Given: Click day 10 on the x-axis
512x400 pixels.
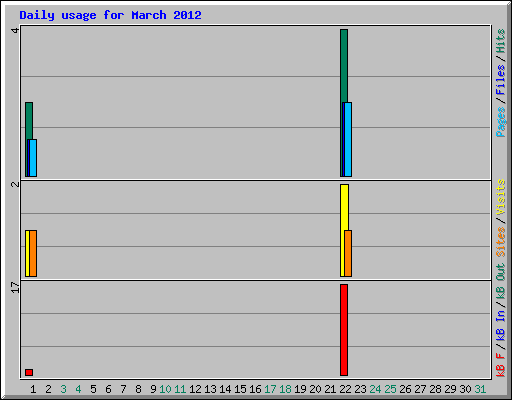Looking at the screenshot, I should tap(165, 389).
